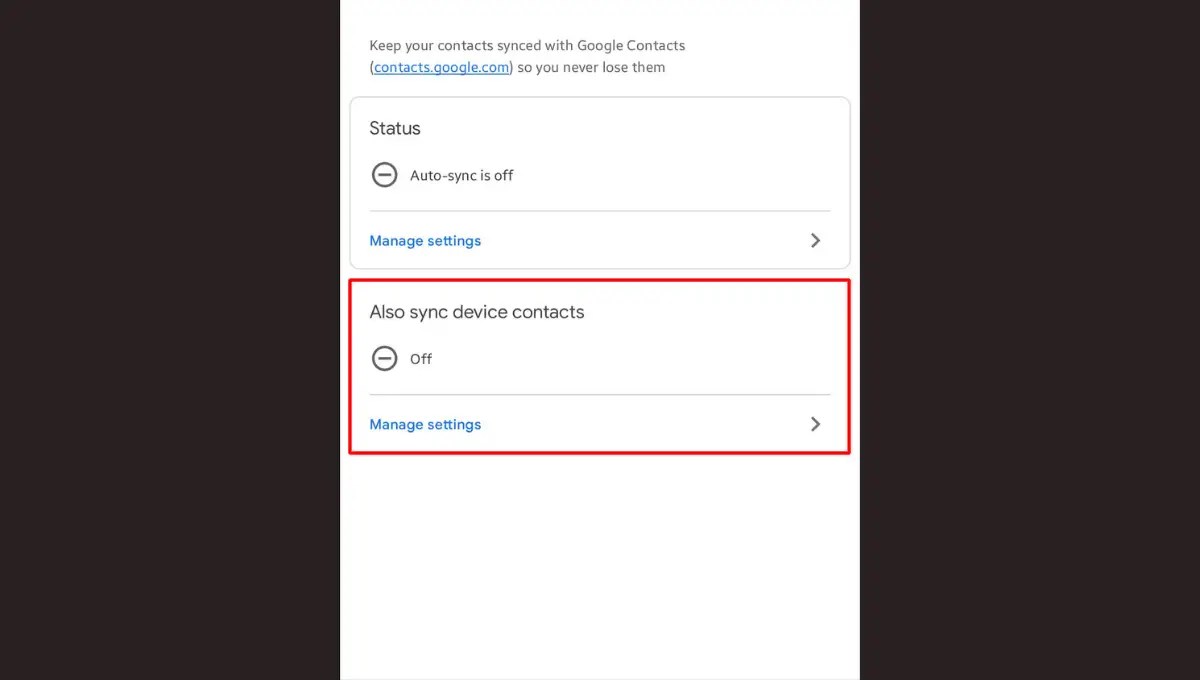Select the Status section header

(x=394, y=128)
